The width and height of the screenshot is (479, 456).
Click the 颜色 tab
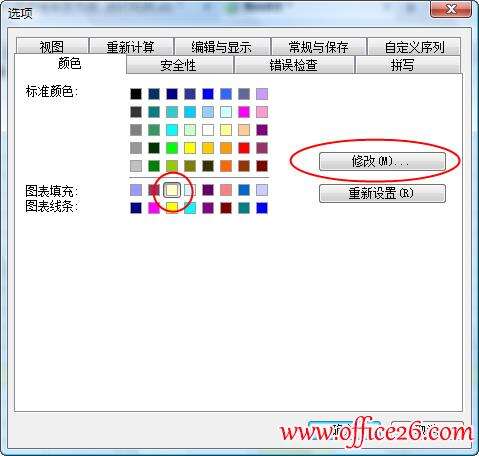70,63
